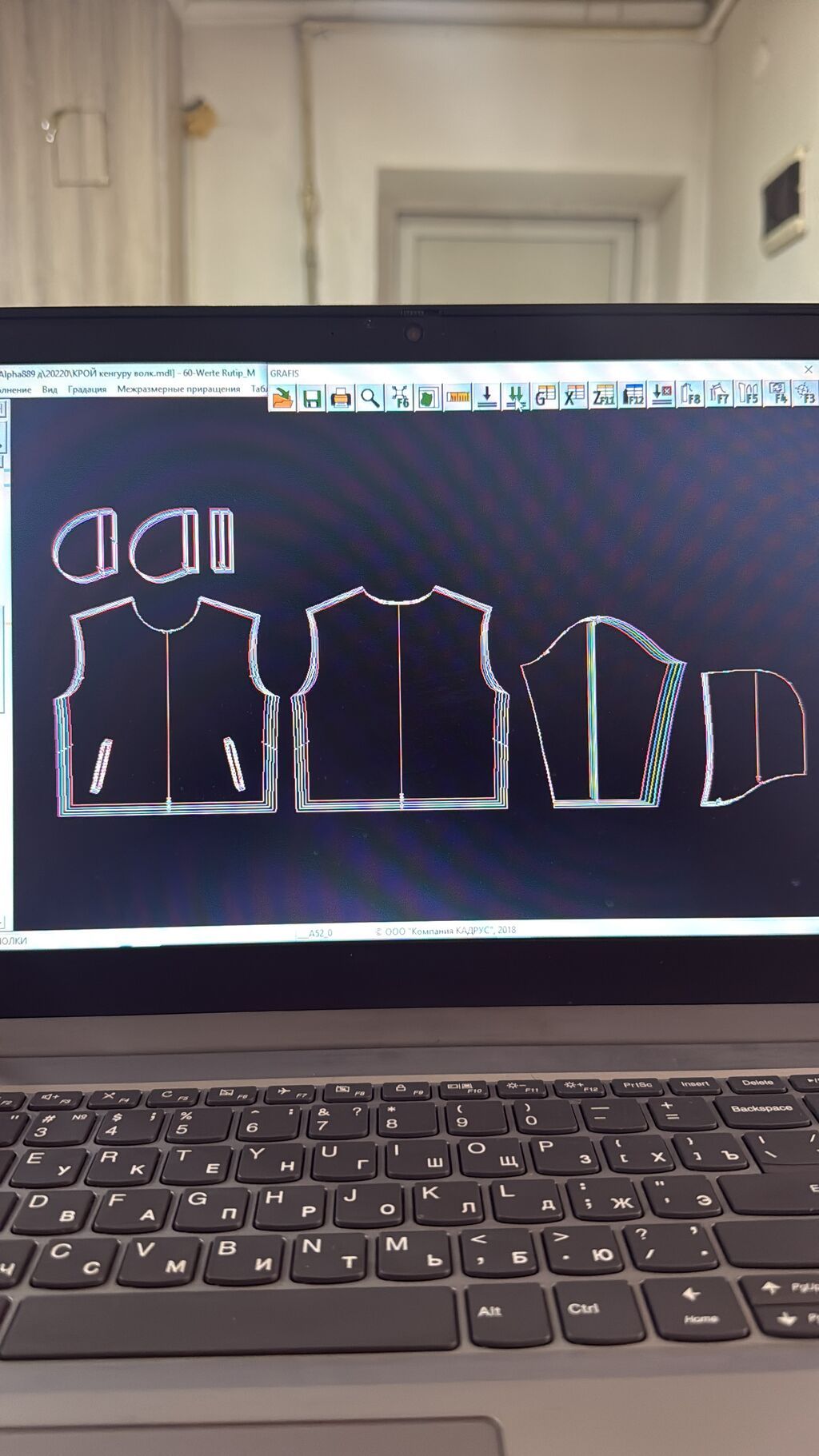Open the Межразмерные приращения menu

178,389
